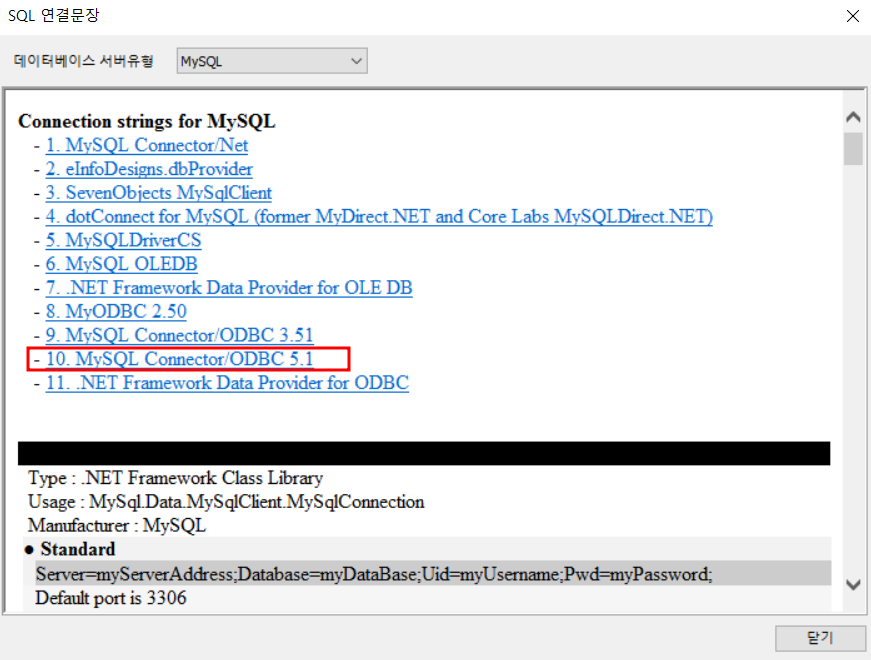The width and height of the screenshot is (871, 660).
Task: Jump to 8. MyODBC 2.50 link
Action: [116, 311]
